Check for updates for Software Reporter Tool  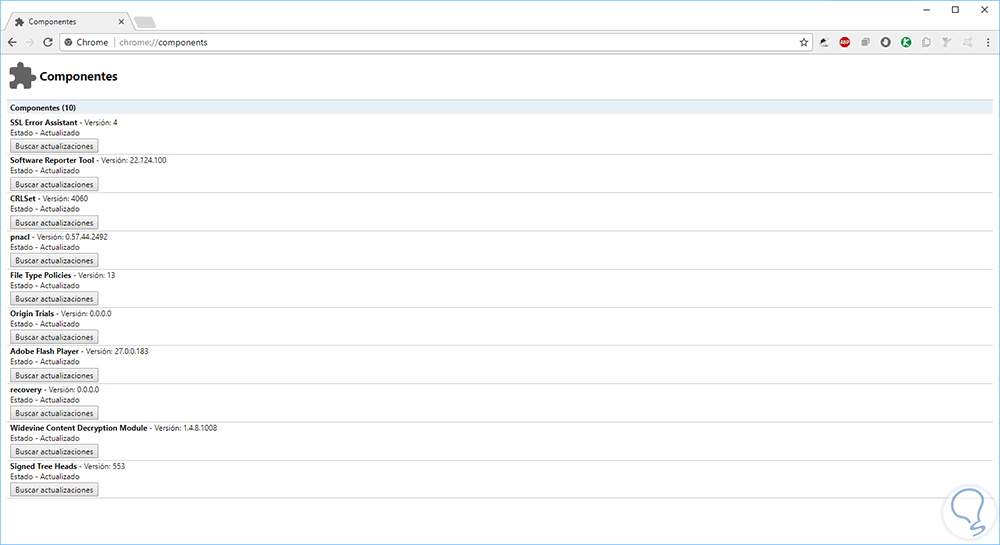point(54,184)
